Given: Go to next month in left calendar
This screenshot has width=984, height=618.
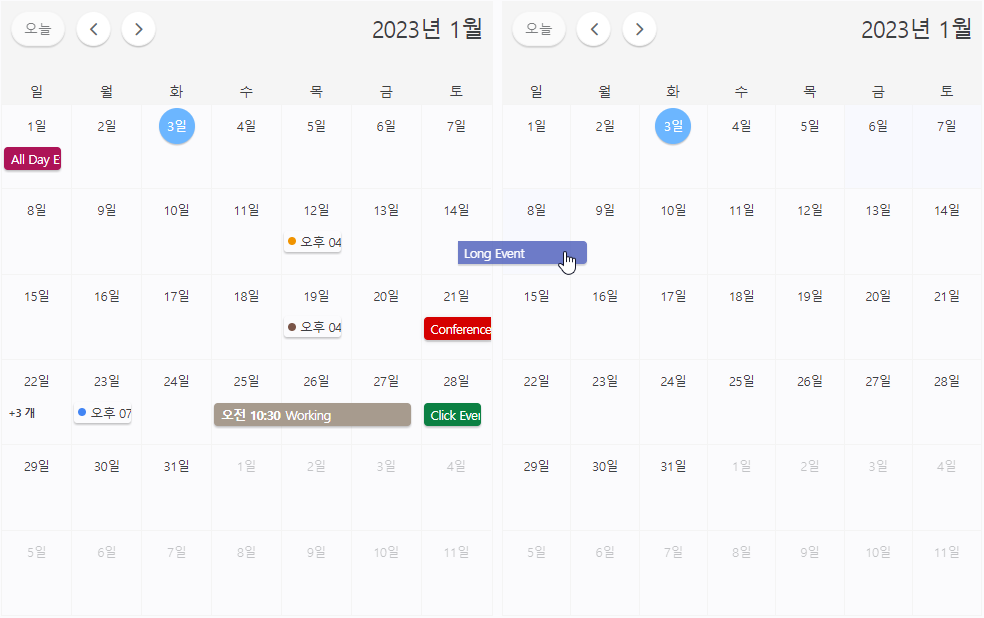Looking at the screenshot, I should click(138, 29).
